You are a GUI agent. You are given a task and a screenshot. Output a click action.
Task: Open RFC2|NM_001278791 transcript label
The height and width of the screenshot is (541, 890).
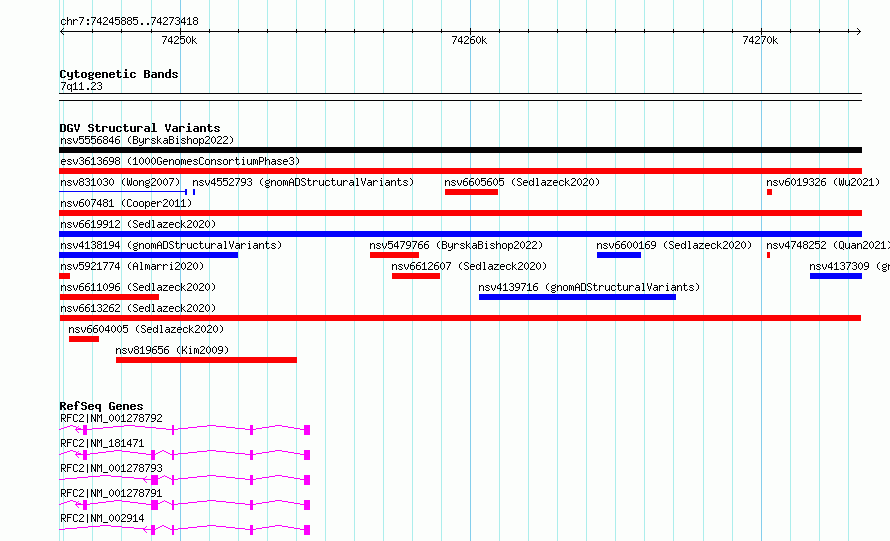(111, 493)
